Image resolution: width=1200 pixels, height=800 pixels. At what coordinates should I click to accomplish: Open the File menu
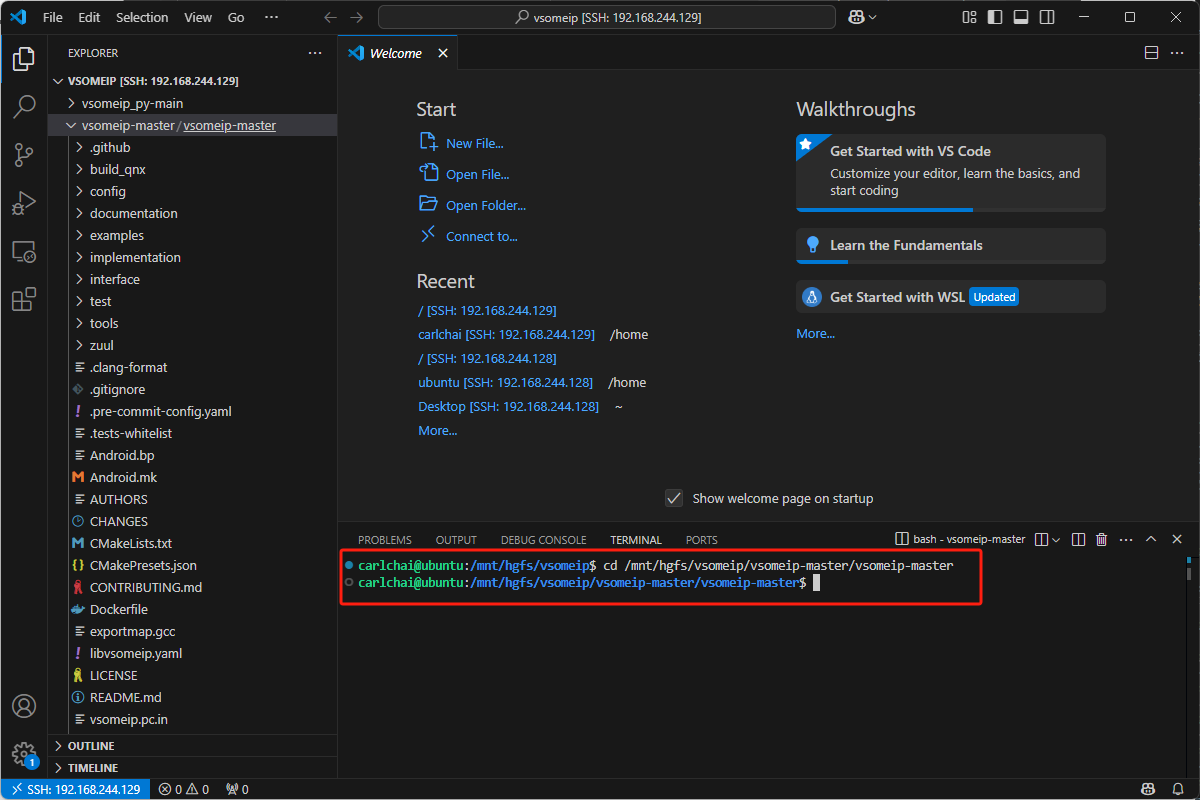point(53,17)
